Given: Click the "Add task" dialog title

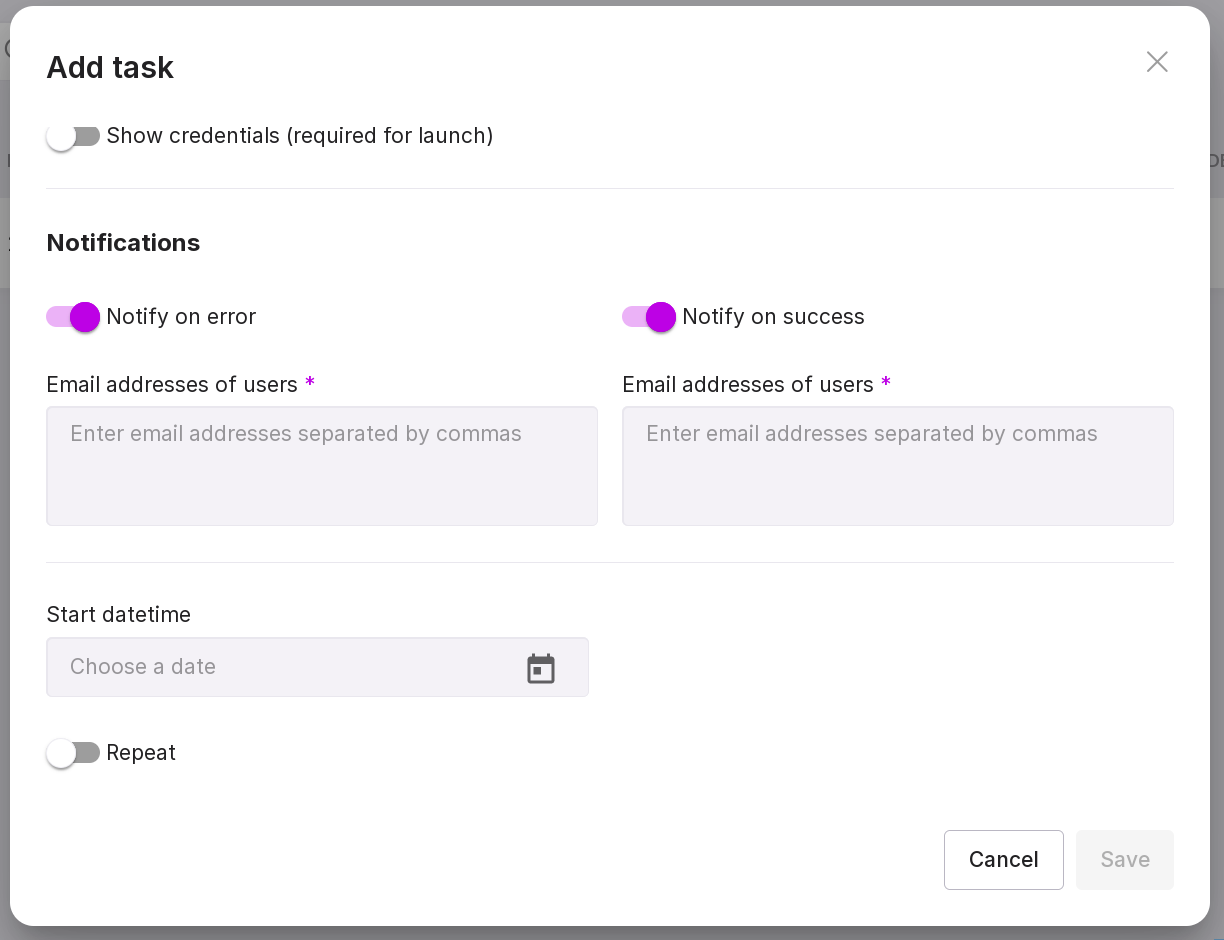Looking at the screenshot, I should 110,68.
